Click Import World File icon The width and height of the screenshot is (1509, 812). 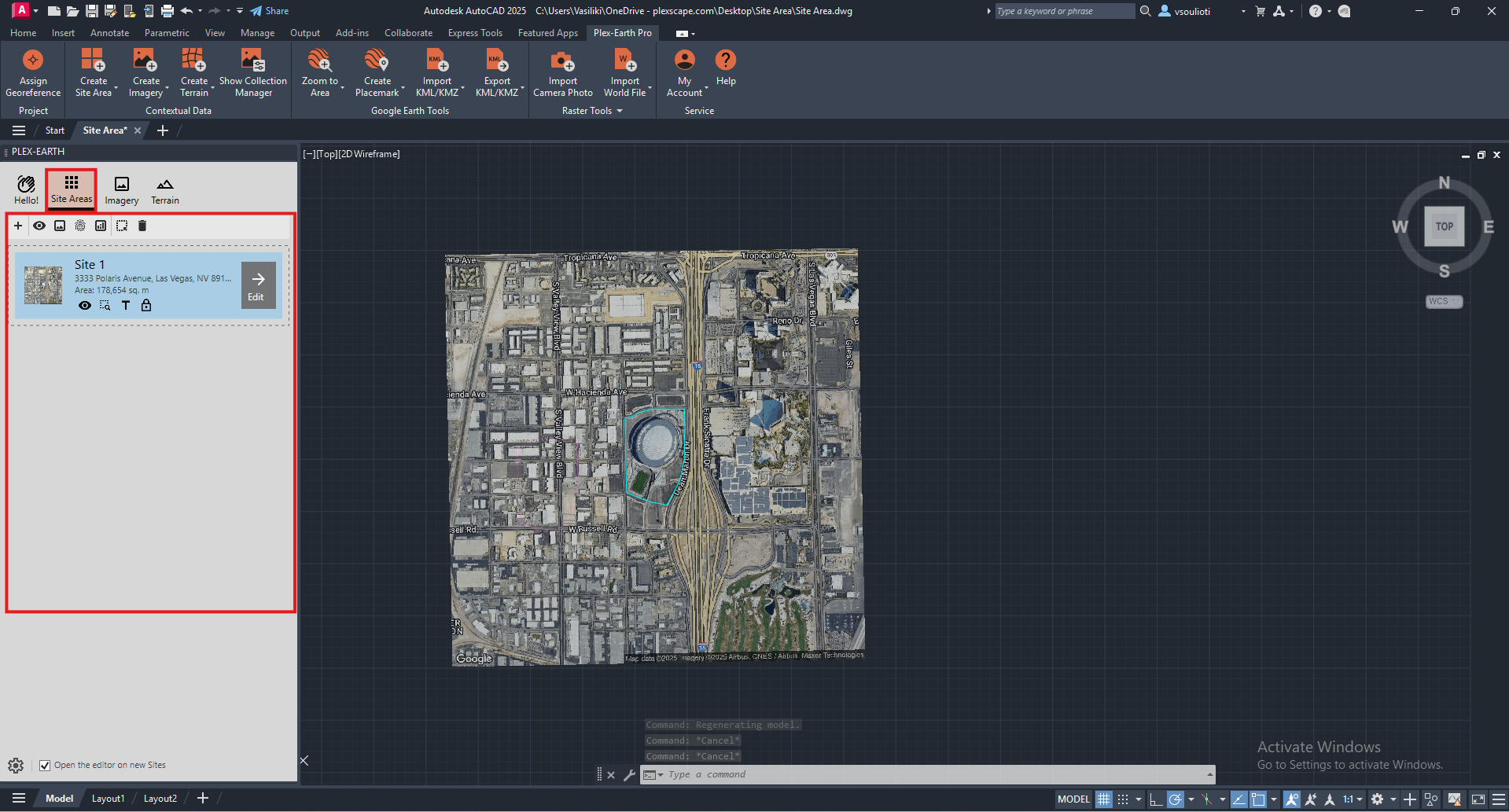pos(625,61)
